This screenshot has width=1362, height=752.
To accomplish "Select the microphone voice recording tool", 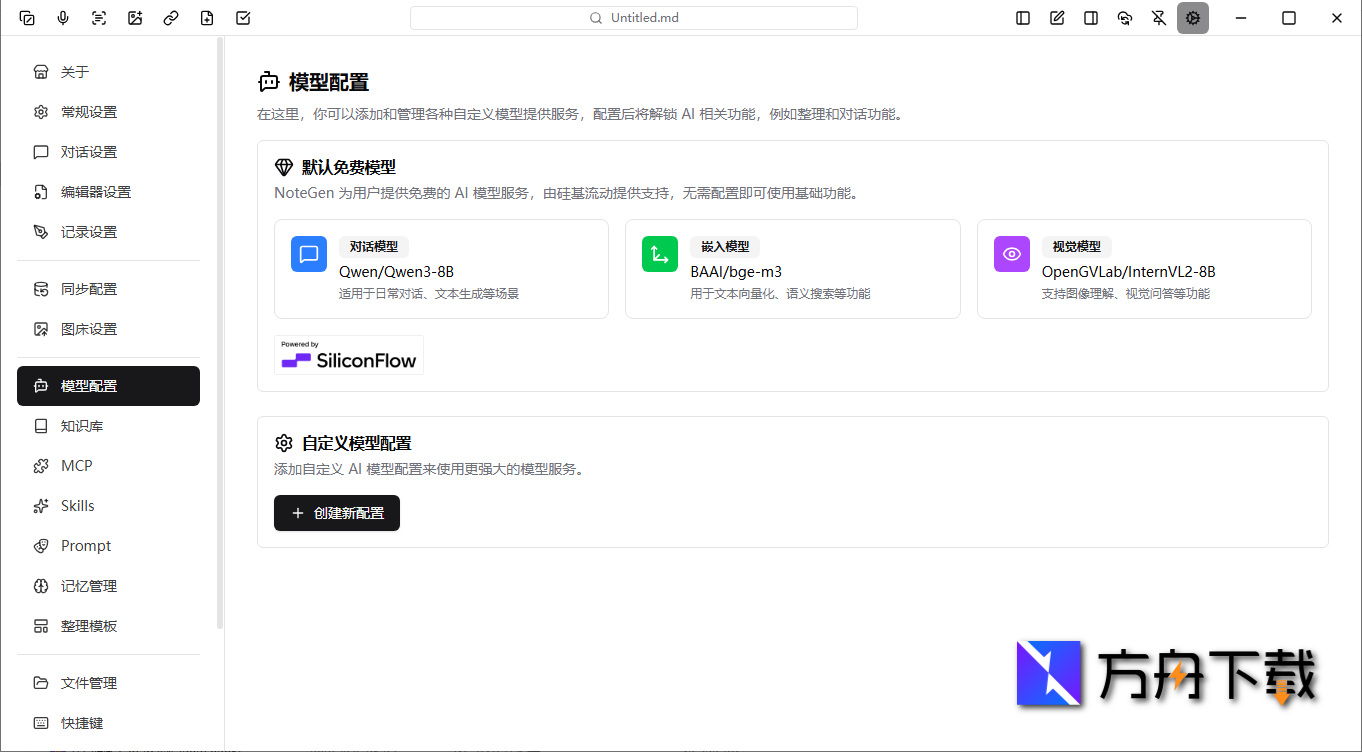I will 63,17.
